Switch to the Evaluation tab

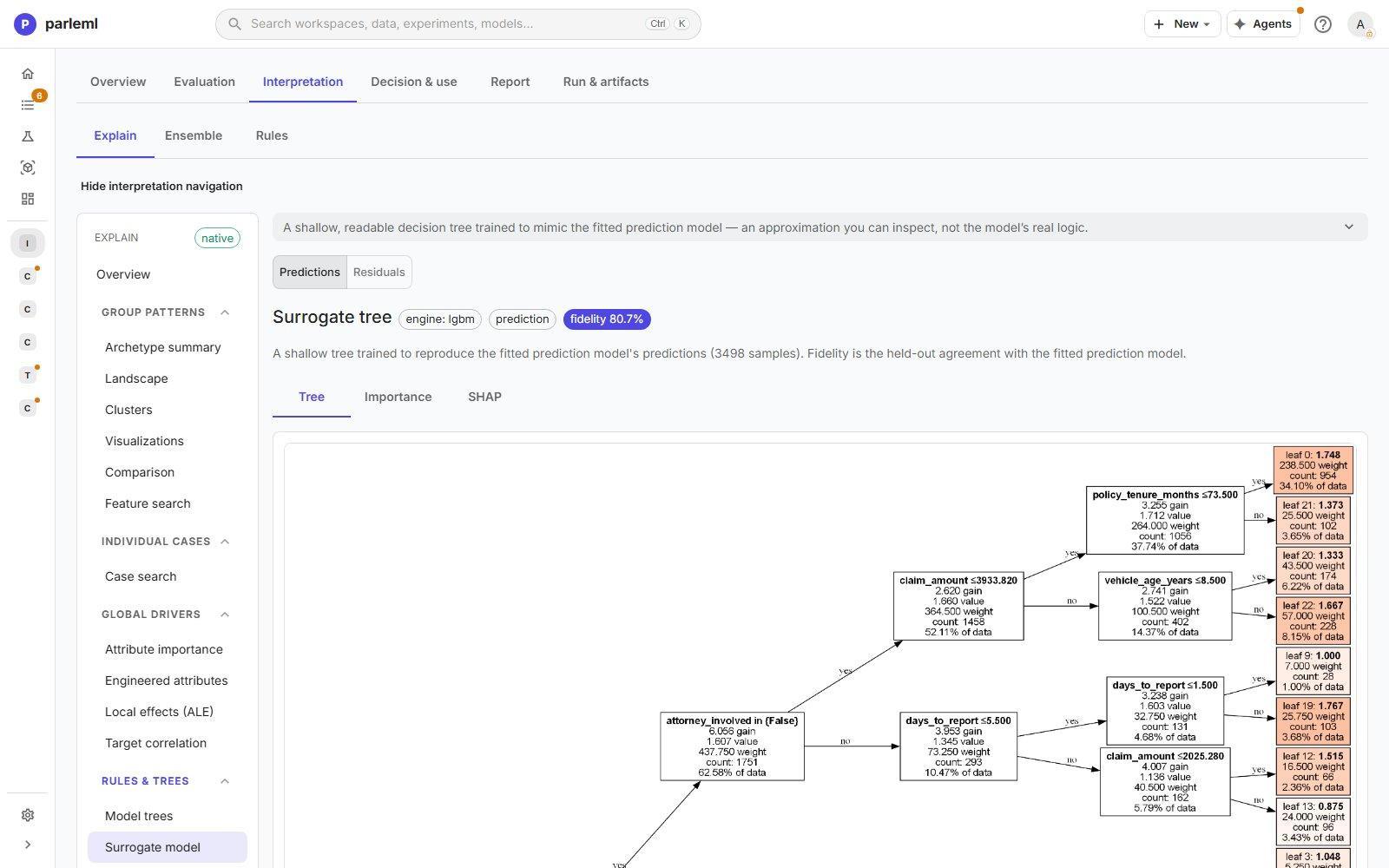tap(204, 82)
